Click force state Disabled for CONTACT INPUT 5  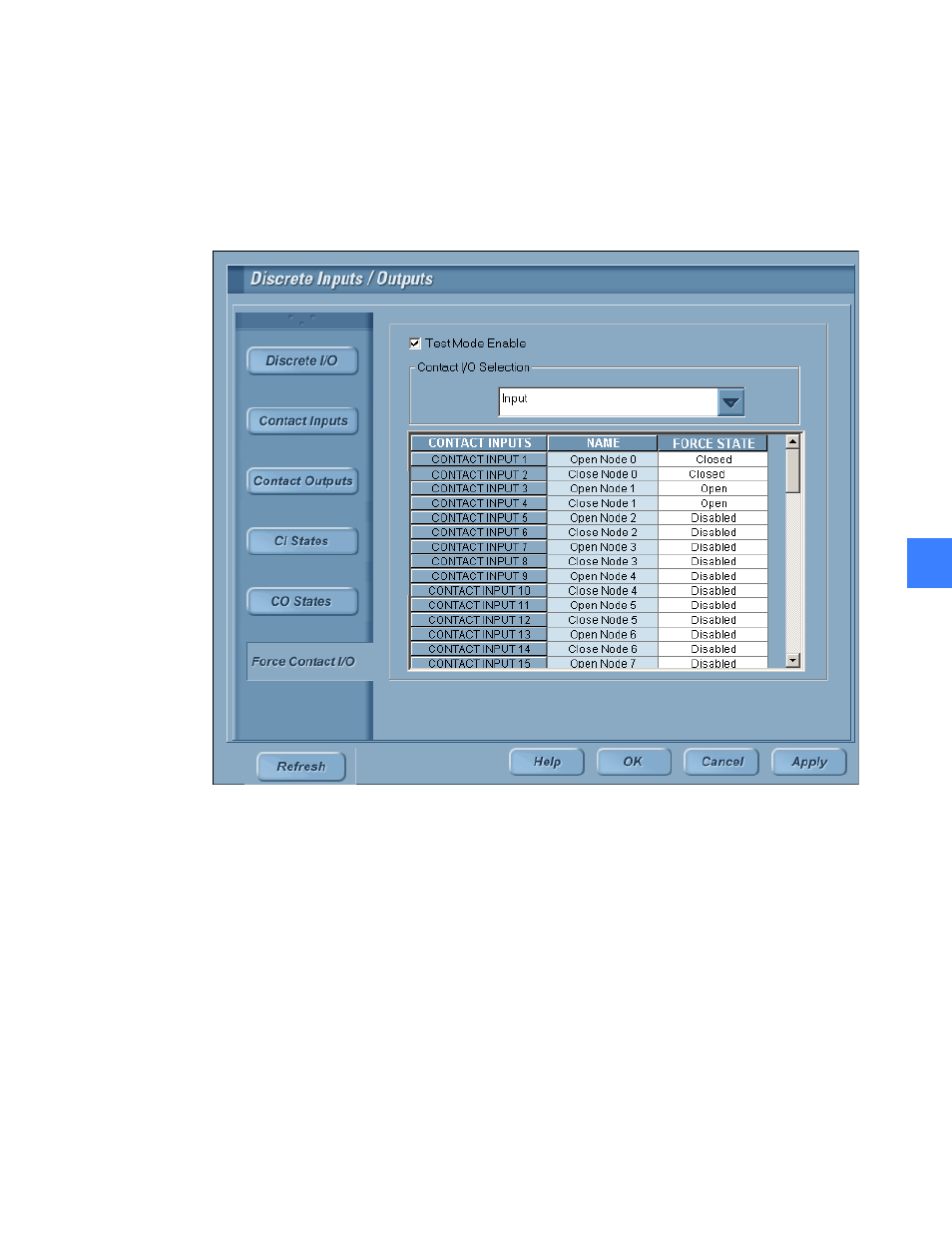[x=714, y=518]
